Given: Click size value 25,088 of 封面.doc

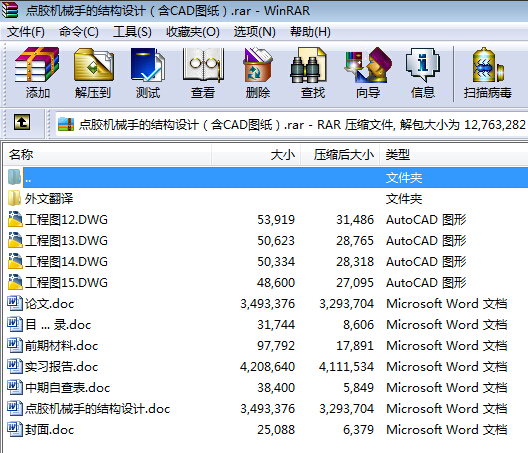Looking at the screenshot, I should (276, 429).
